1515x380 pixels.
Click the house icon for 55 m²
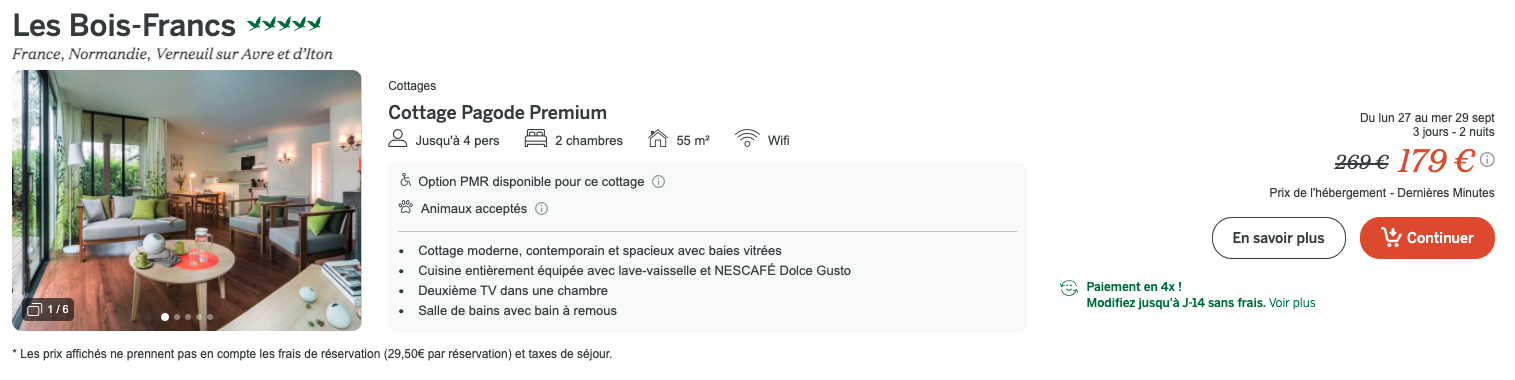[658, 139]
